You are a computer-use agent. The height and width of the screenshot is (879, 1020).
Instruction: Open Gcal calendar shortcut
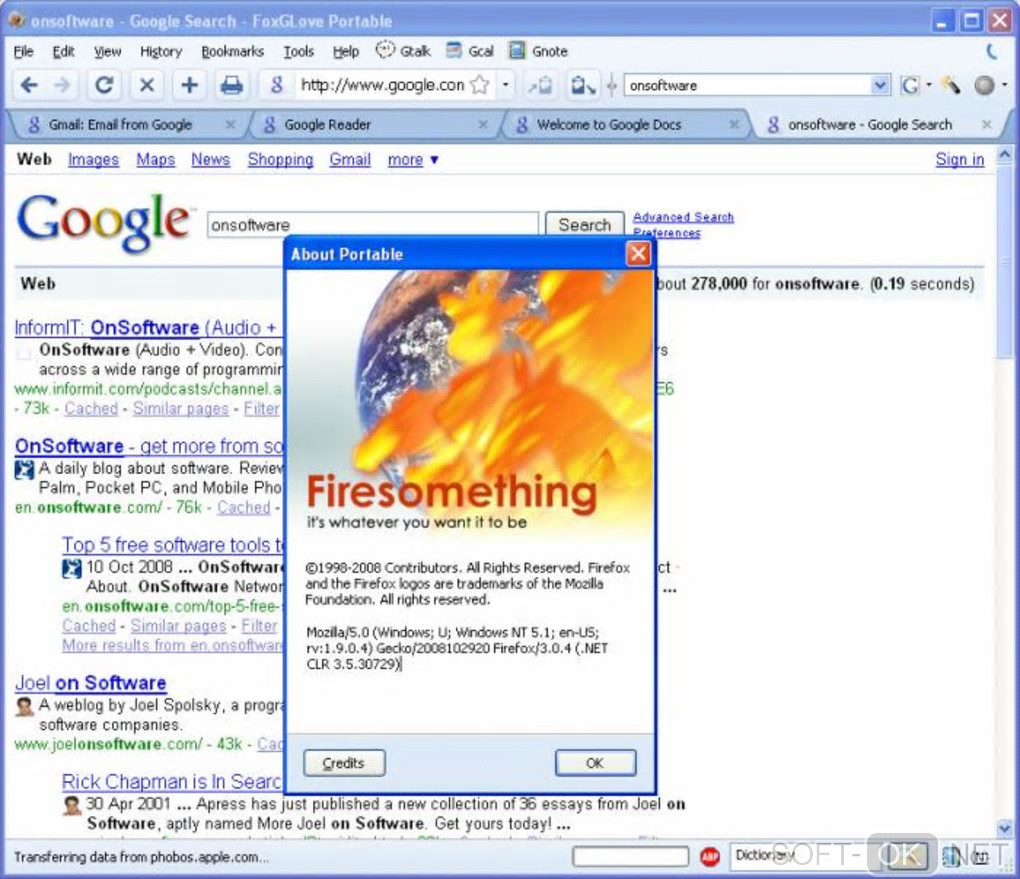[x=470, y=51]
